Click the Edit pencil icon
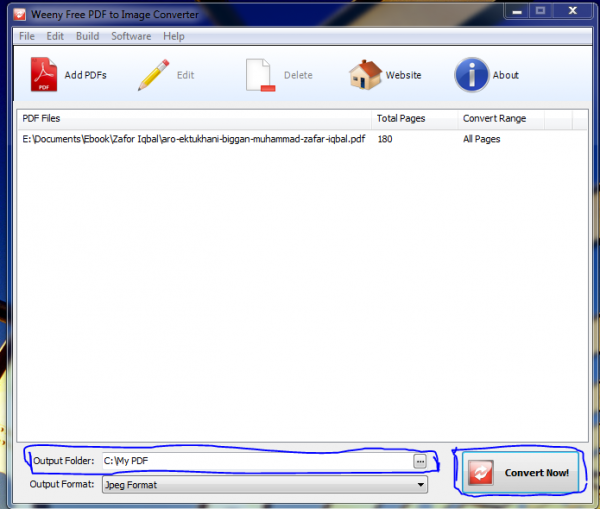 153,75
